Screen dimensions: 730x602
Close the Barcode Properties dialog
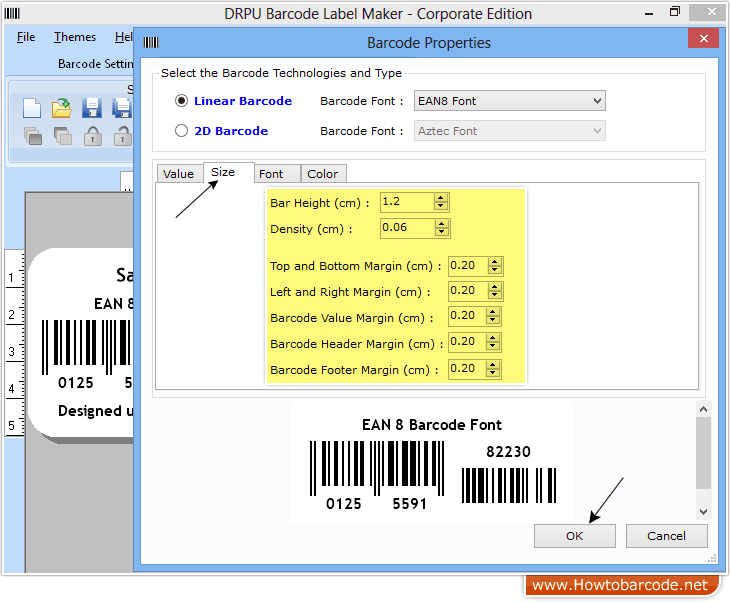pyautogui.click(x=703, y=38)
